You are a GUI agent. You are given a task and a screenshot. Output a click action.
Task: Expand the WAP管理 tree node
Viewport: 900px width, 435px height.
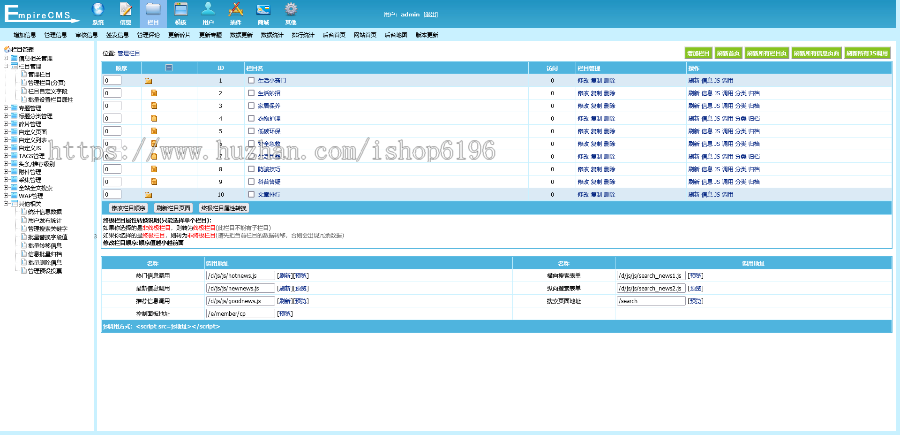pyautogui.click(x=6, y=196)
